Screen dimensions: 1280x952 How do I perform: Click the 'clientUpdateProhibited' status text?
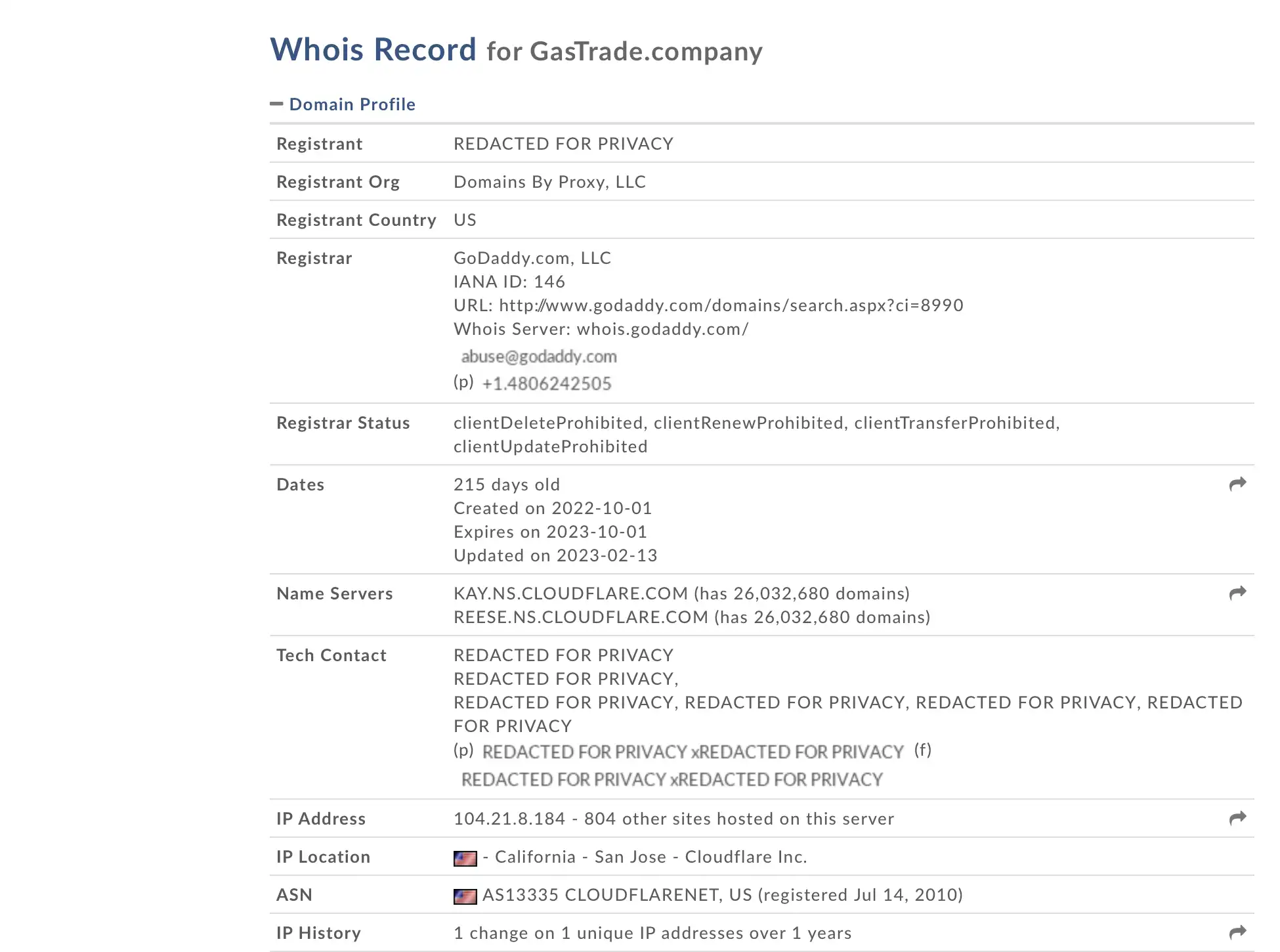[x=550, y=446]
